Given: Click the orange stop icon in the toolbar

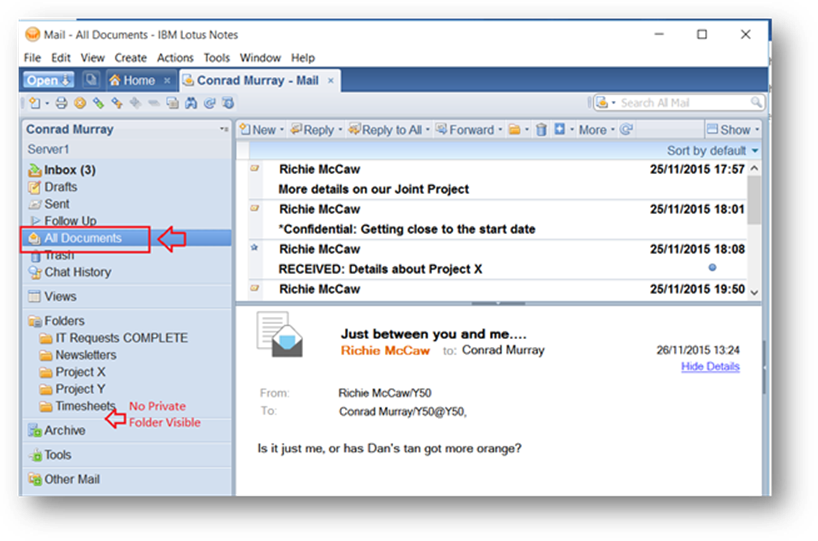Looking at the screenshot, I should click(80, 103).
